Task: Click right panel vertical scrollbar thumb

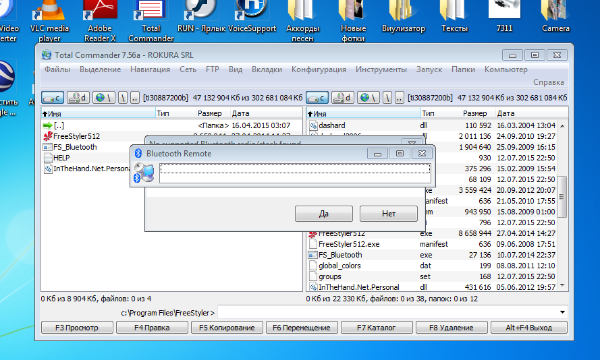Action: tap(562, 197)
